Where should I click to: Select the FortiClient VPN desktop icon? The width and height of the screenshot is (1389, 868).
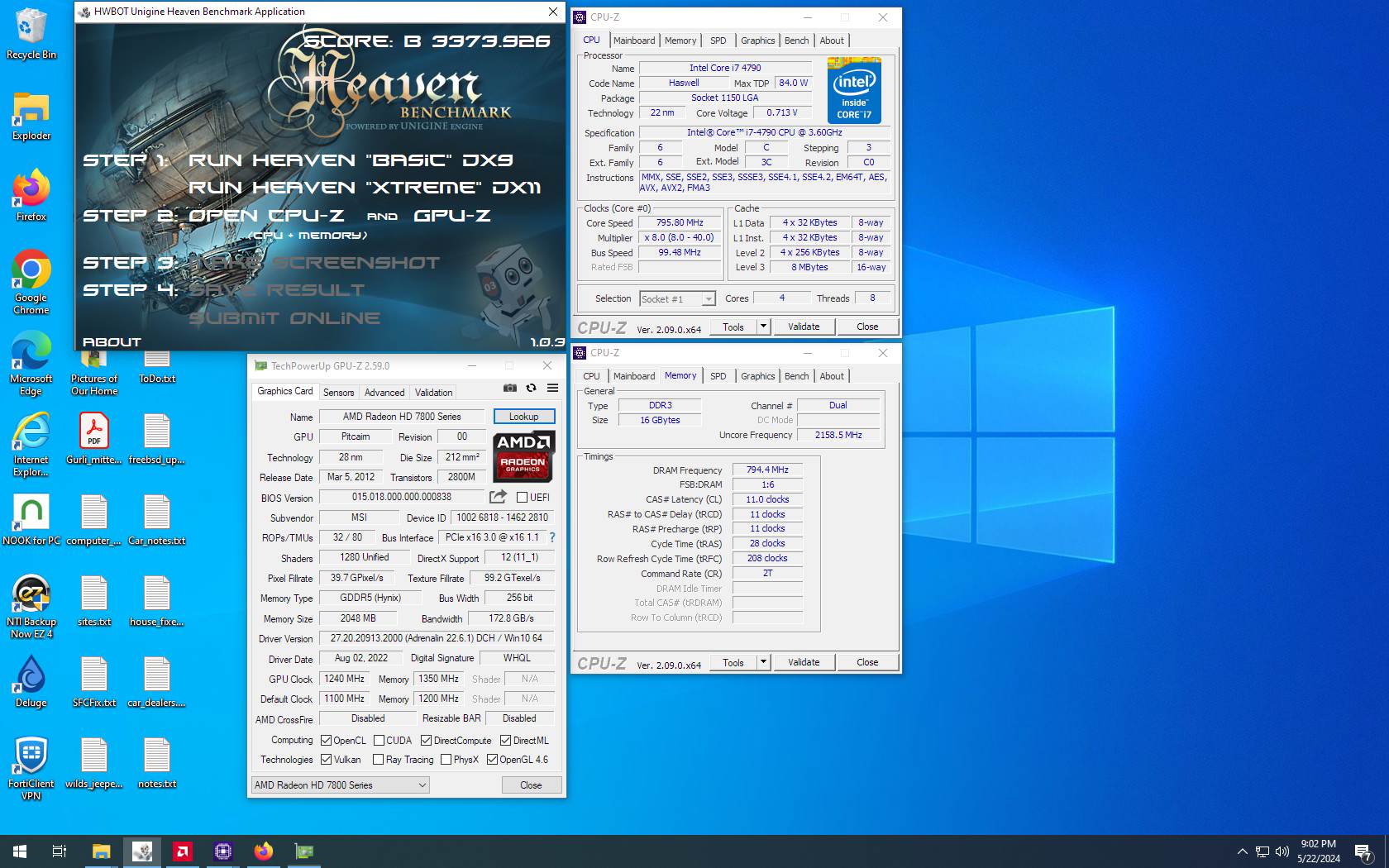coord(31,769)
